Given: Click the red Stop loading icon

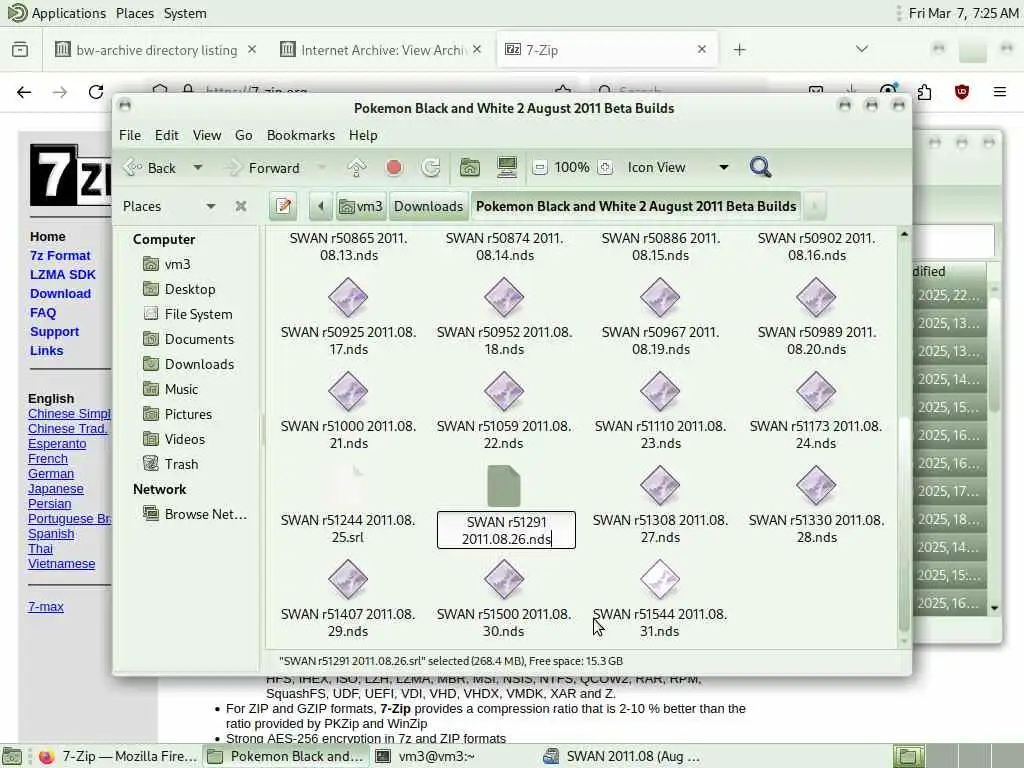Looking at the screenshot, I should tap(394, 168).
